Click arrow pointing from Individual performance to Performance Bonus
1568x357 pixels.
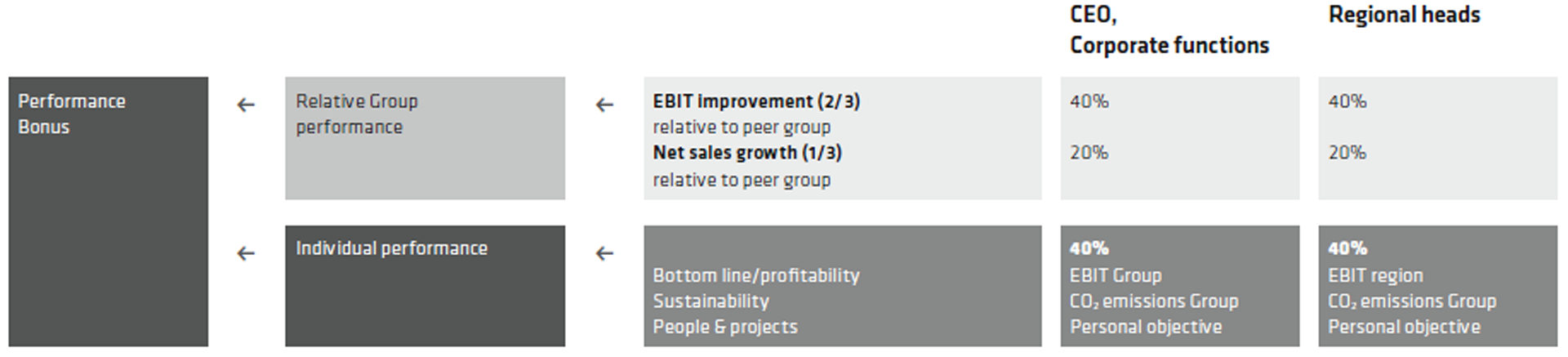246,253
